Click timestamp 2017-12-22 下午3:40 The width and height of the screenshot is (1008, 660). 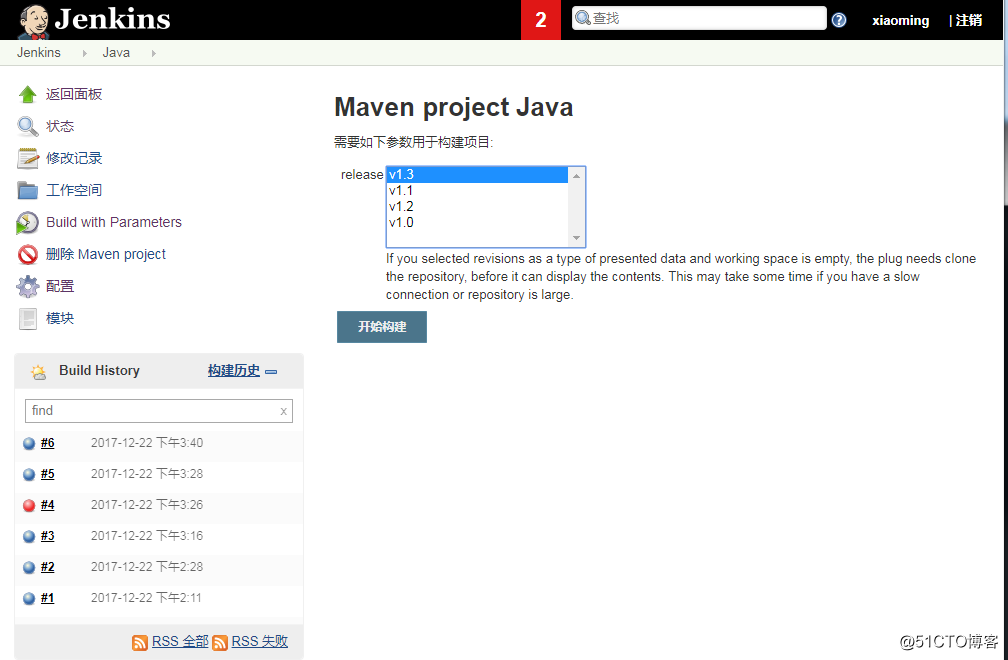tap(147, 443)
